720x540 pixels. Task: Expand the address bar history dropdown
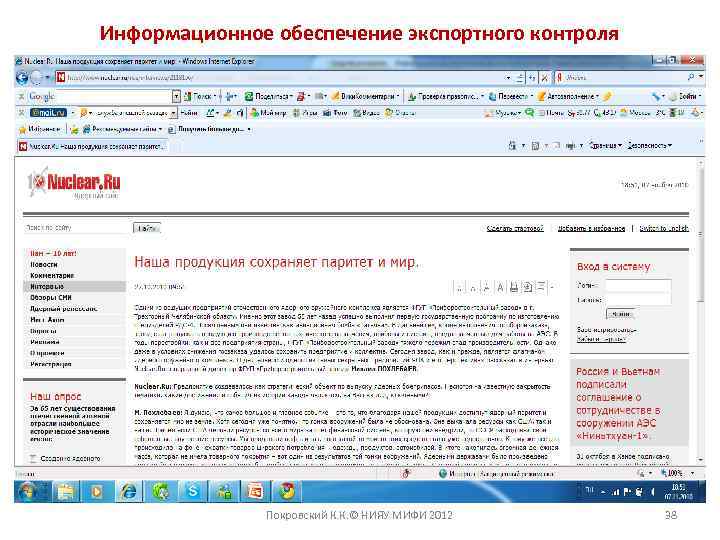508,78
